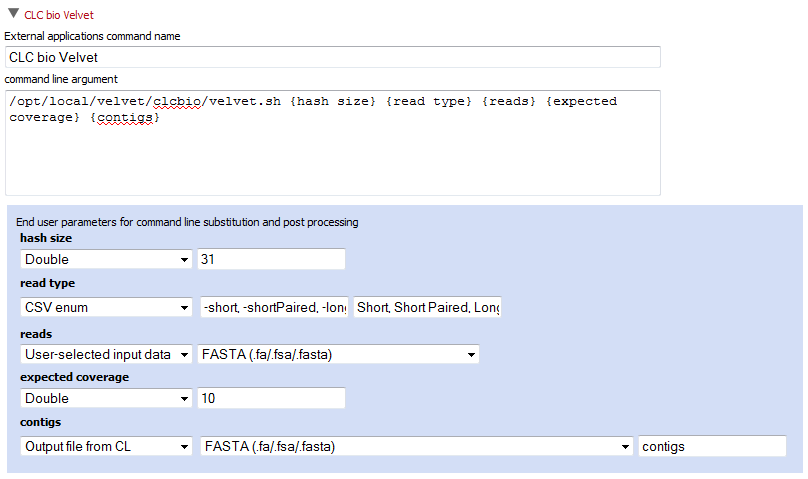Open the hash size type dropdown
The width and height of the screenshot is (808, 479).
106,259
